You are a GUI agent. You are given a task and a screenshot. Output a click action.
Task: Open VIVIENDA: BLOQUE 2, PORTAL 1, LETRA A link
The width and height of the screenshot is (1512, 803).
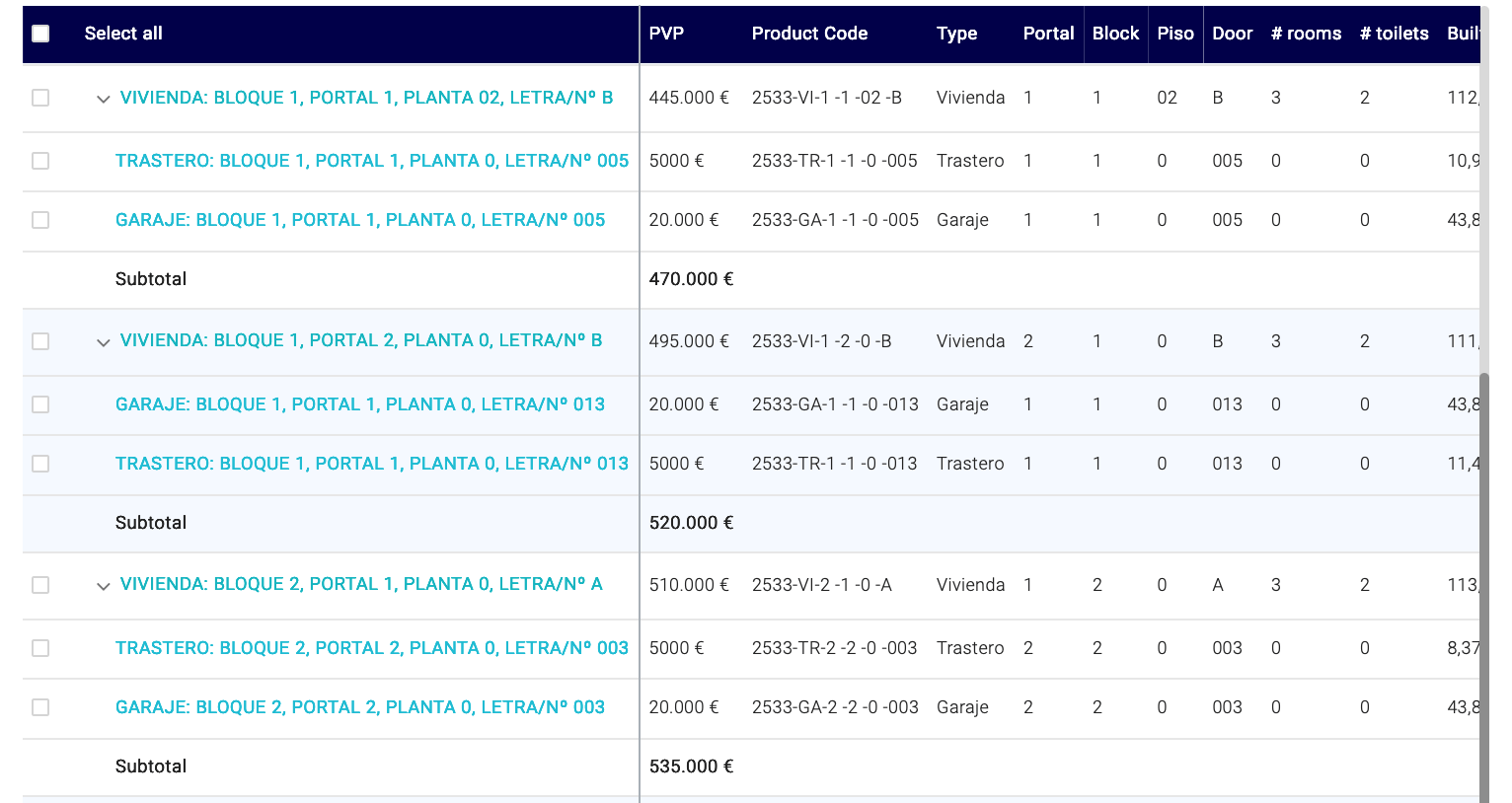tap(360, 584)
